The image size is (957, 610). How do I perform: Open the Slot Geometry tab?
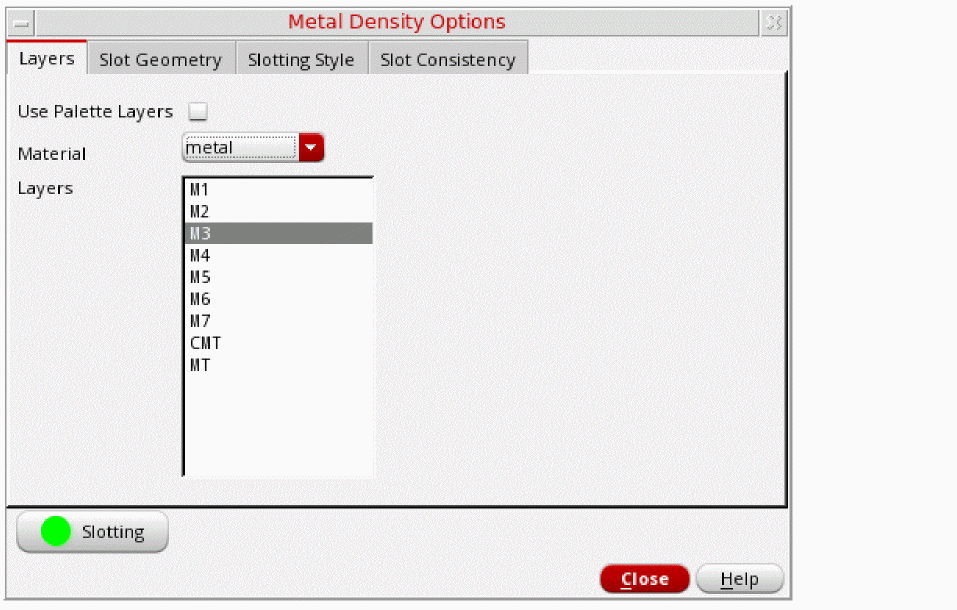tap(161, 59)
